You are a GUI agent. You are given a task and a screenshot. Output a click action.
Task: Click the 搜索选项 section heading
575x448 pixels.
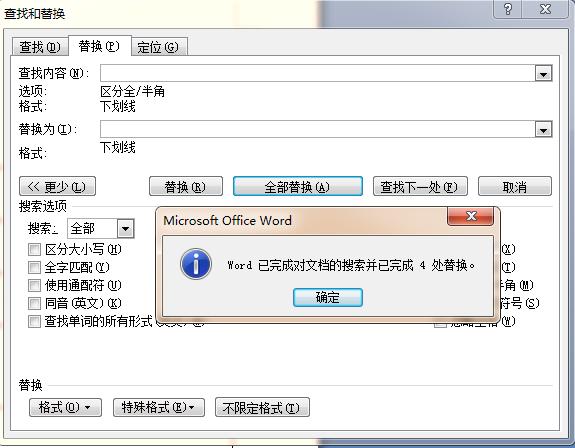[x=43, y=206]
